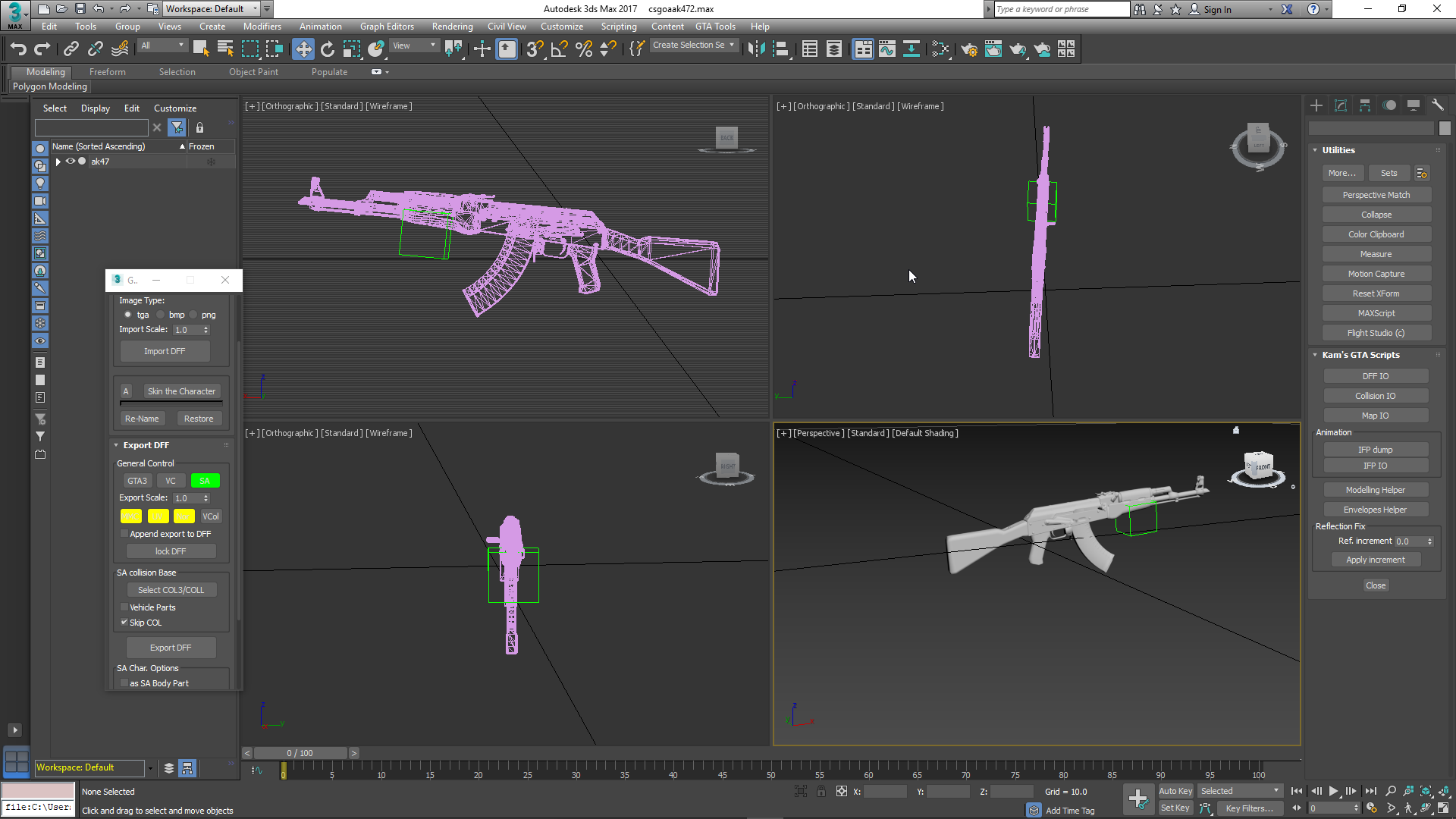Click the Play Animation button
The image size is (1456, 819).
click(1333, 791)
